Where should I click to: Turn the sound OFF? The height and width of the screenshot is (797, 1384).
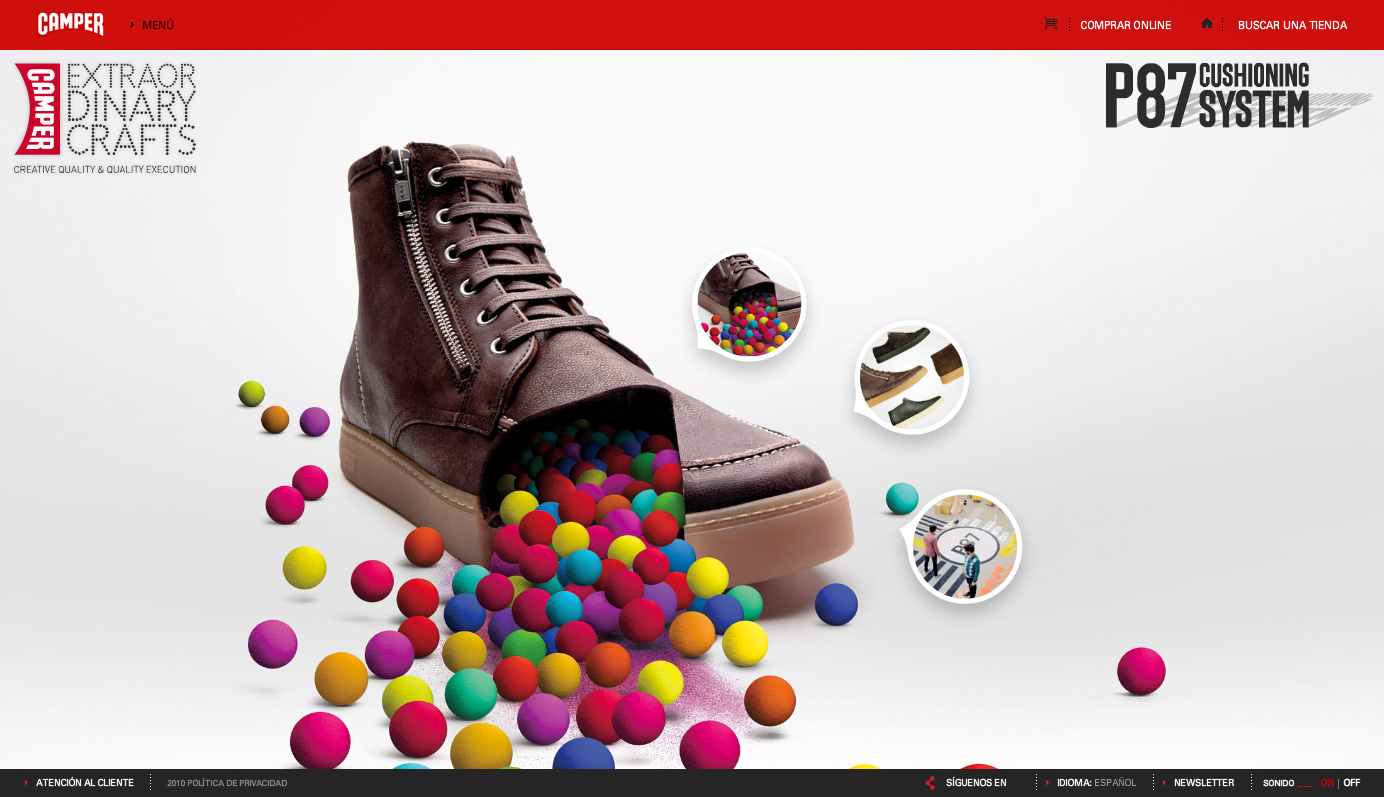1352,783
